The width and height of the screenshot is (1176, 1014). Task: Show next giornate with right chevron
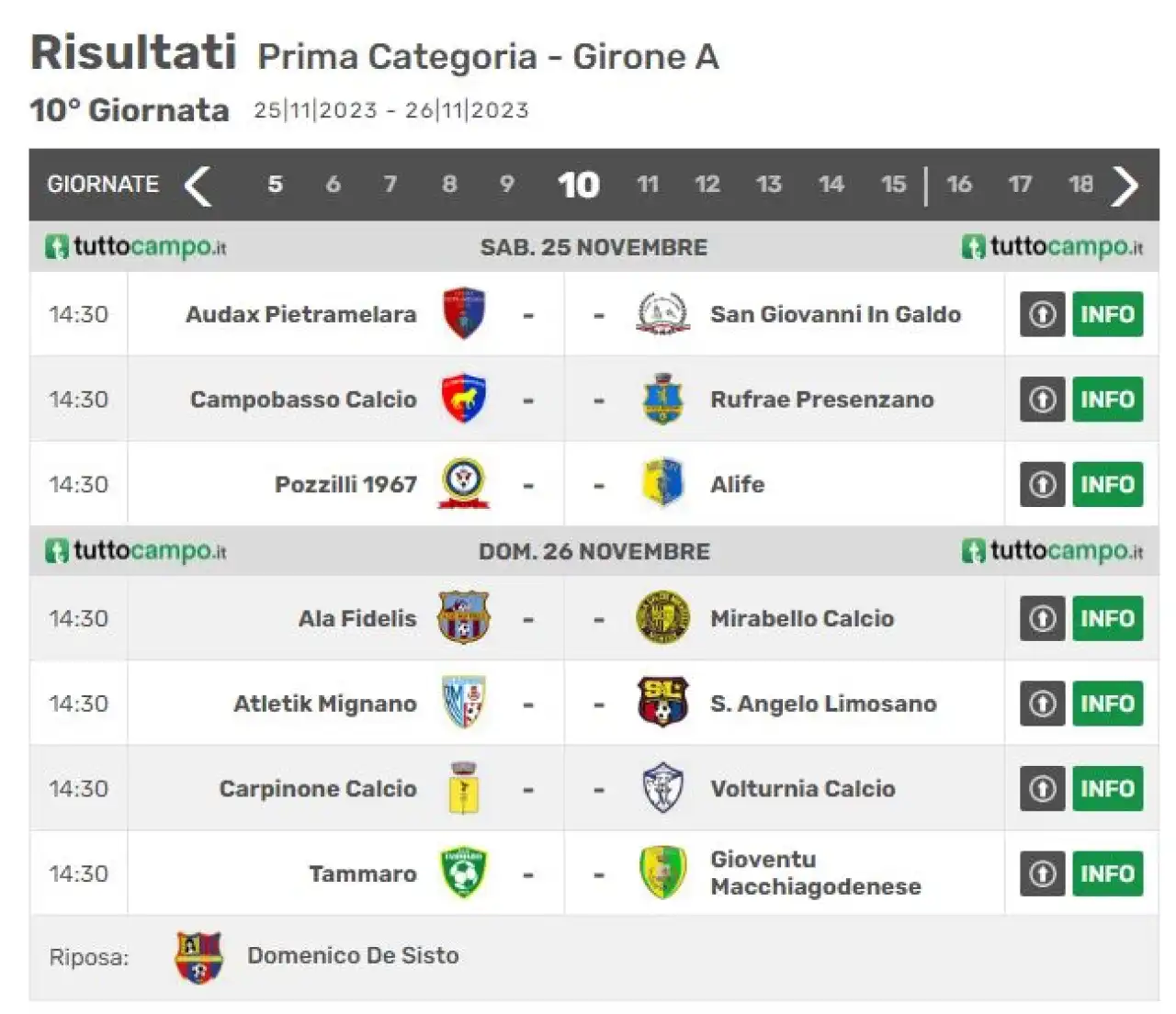(1125, 186)
